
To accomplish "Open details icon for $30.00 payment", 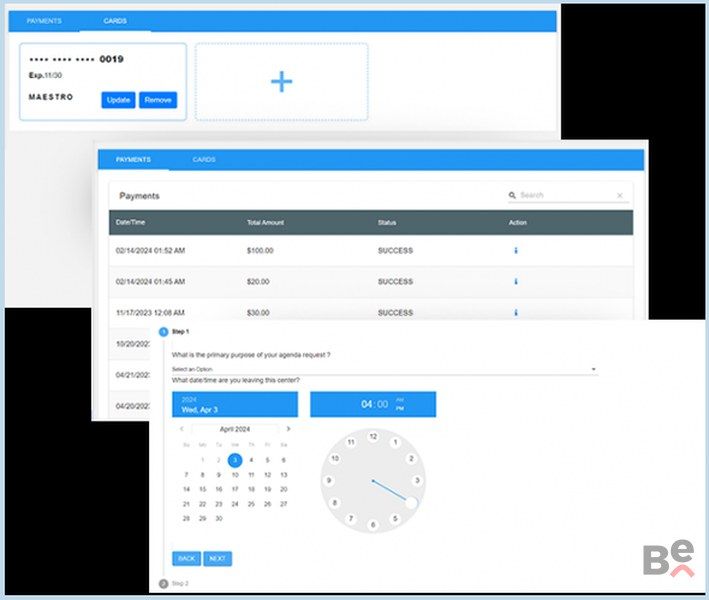I will [x=515, y=313].
